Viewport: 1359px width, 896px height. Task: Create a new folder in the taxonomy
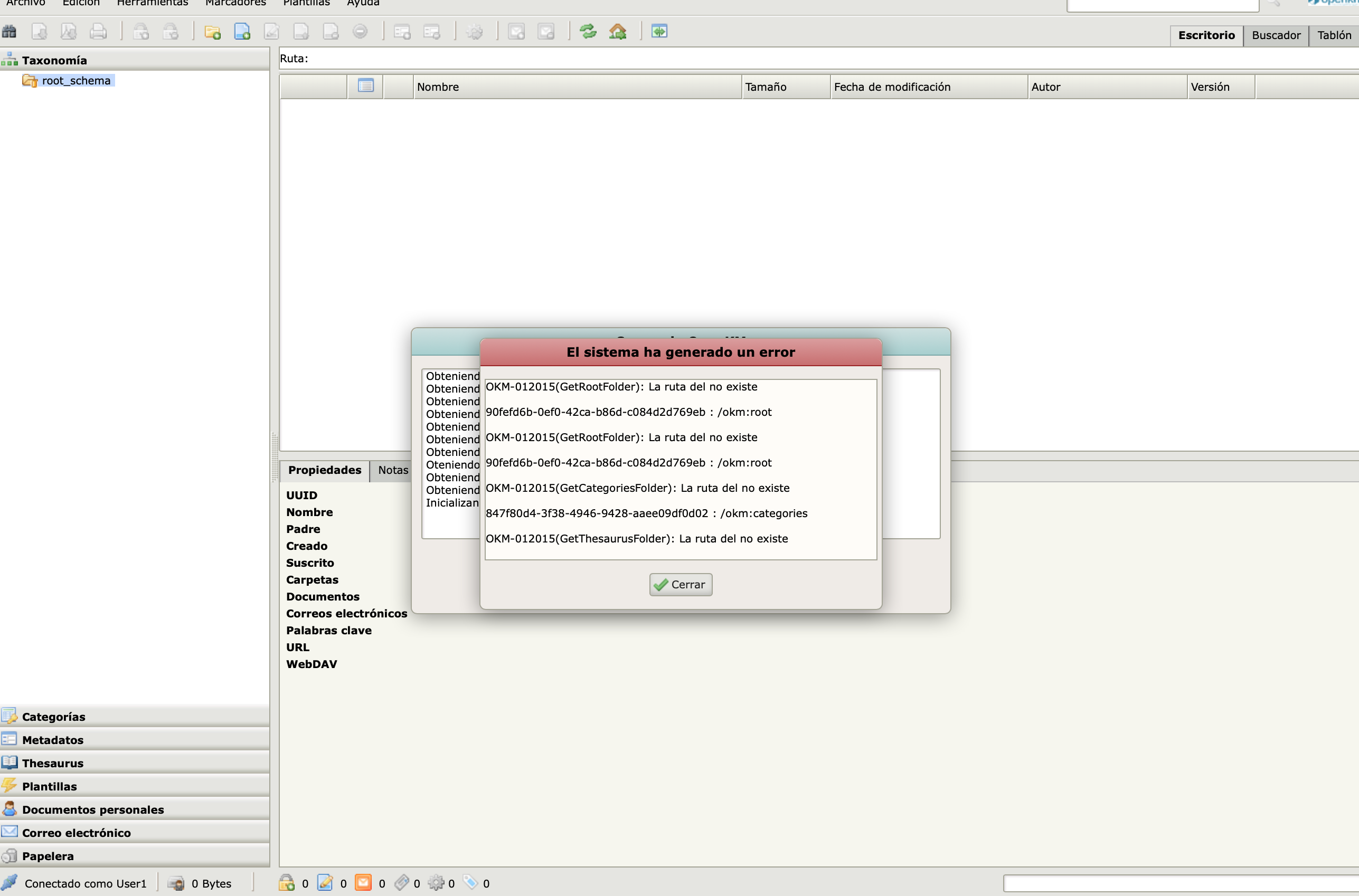tap(213, 32)
